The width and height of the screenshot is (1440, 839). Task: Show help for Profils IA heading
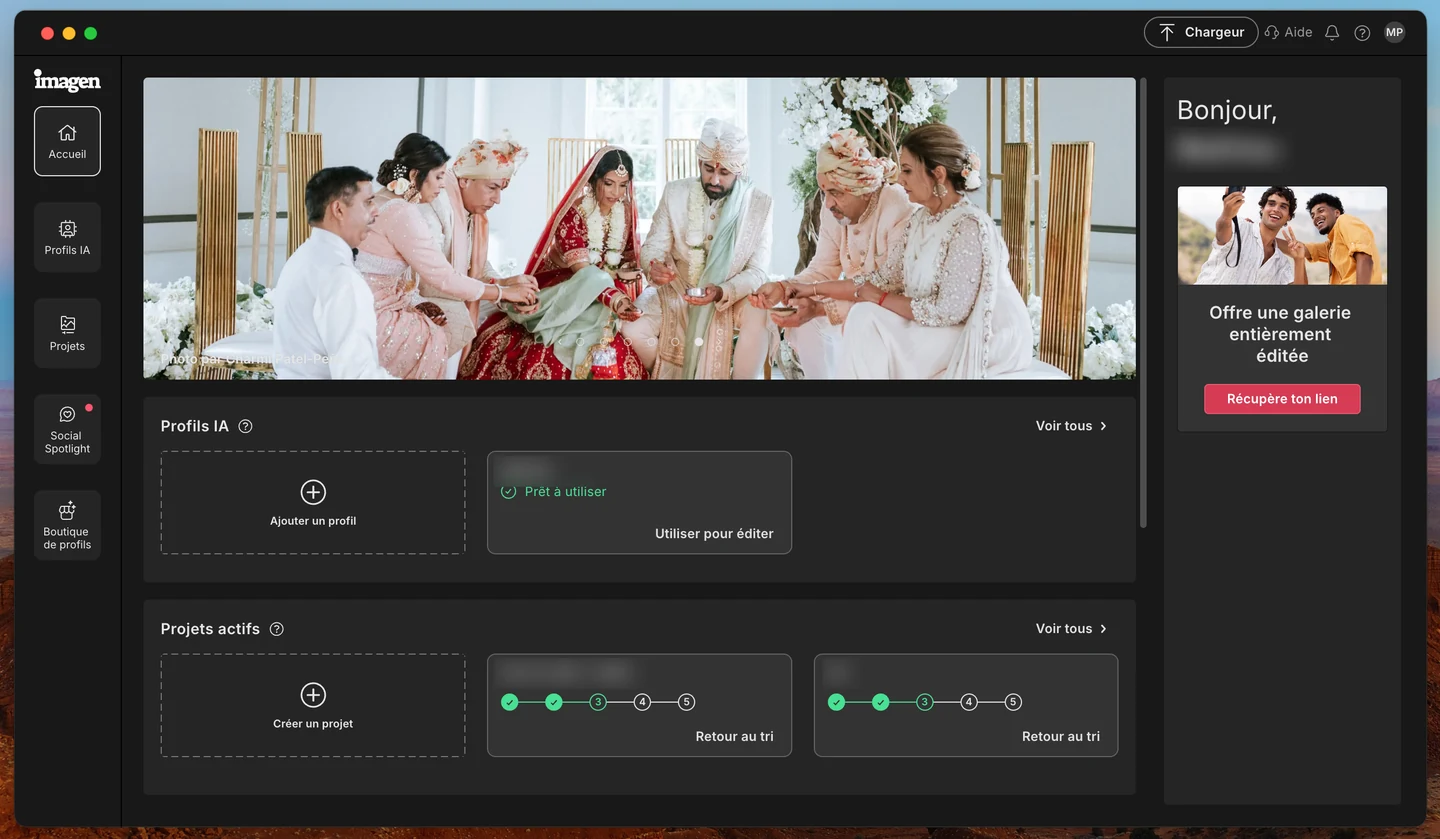click(x=245, y=426)
